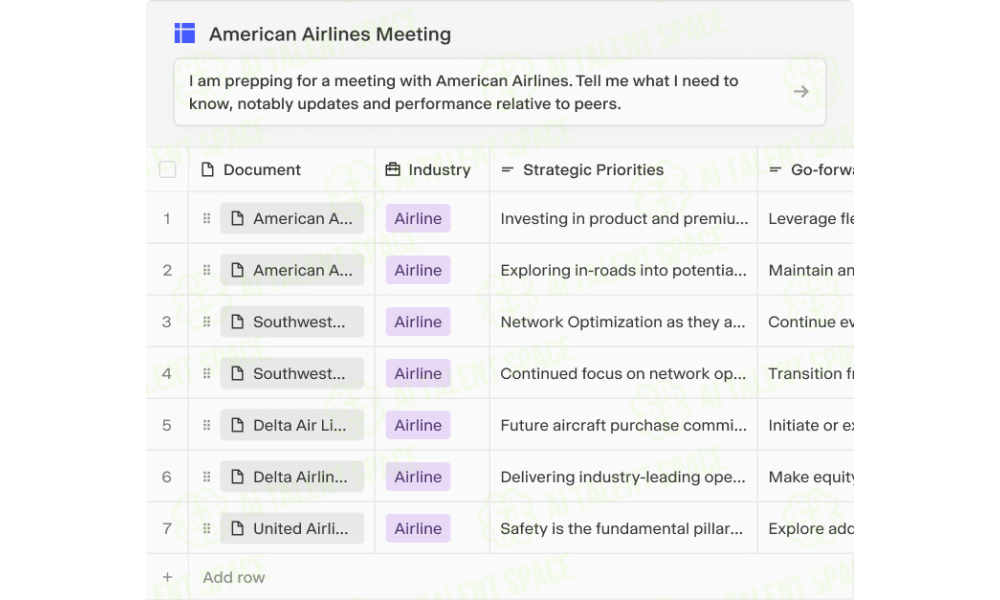Click the Document column page icon
The image size is (1000, 600).
pos(207,170)
